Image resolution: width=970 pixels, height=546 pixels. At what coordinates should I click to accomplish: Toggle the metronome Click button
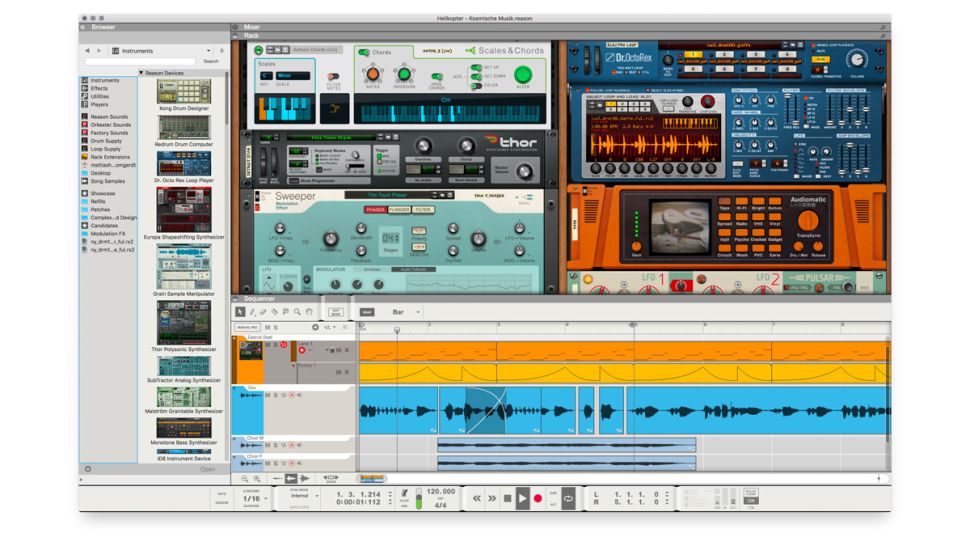coord(405,495)
